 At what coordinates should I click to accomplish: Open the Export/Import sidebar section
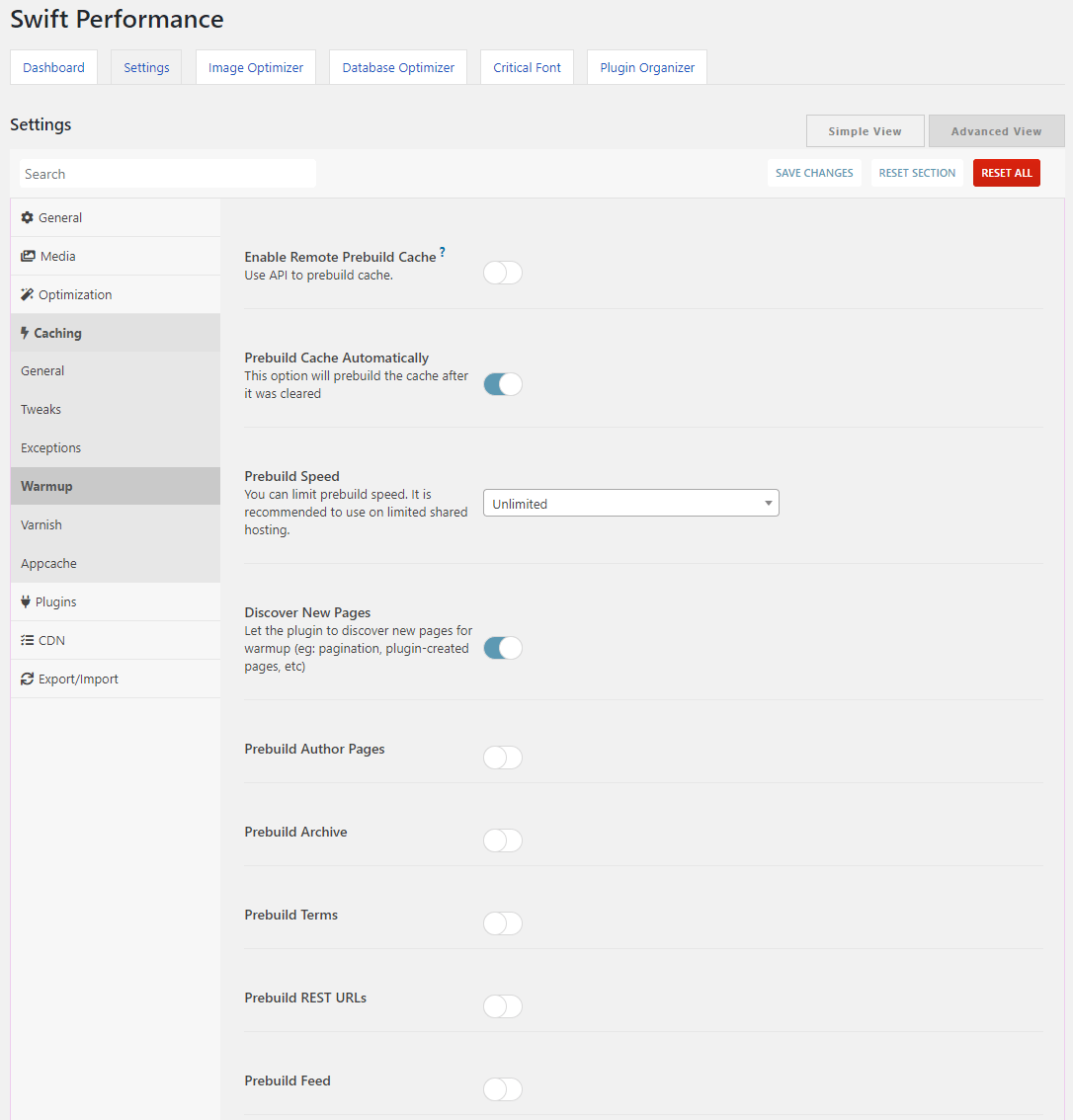tap(116, 679)
